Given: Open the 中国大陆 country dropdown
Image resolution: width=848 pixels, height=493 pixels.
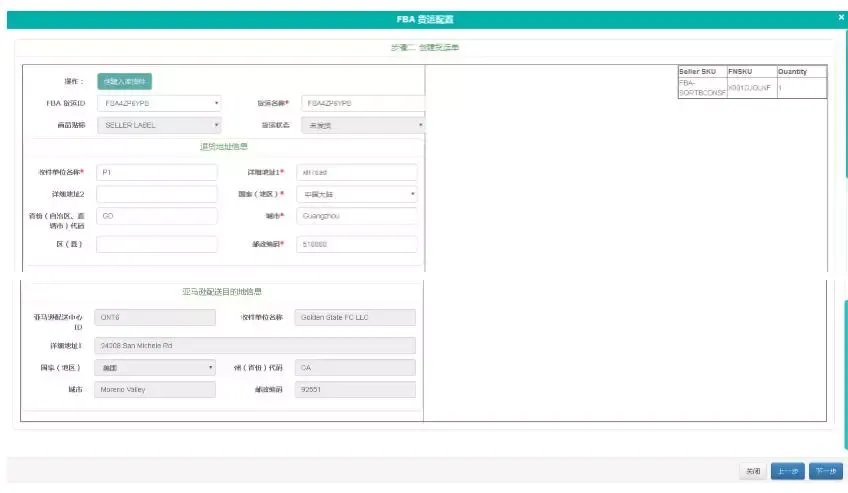Looking at the screenshot, I should click(357, 194).
